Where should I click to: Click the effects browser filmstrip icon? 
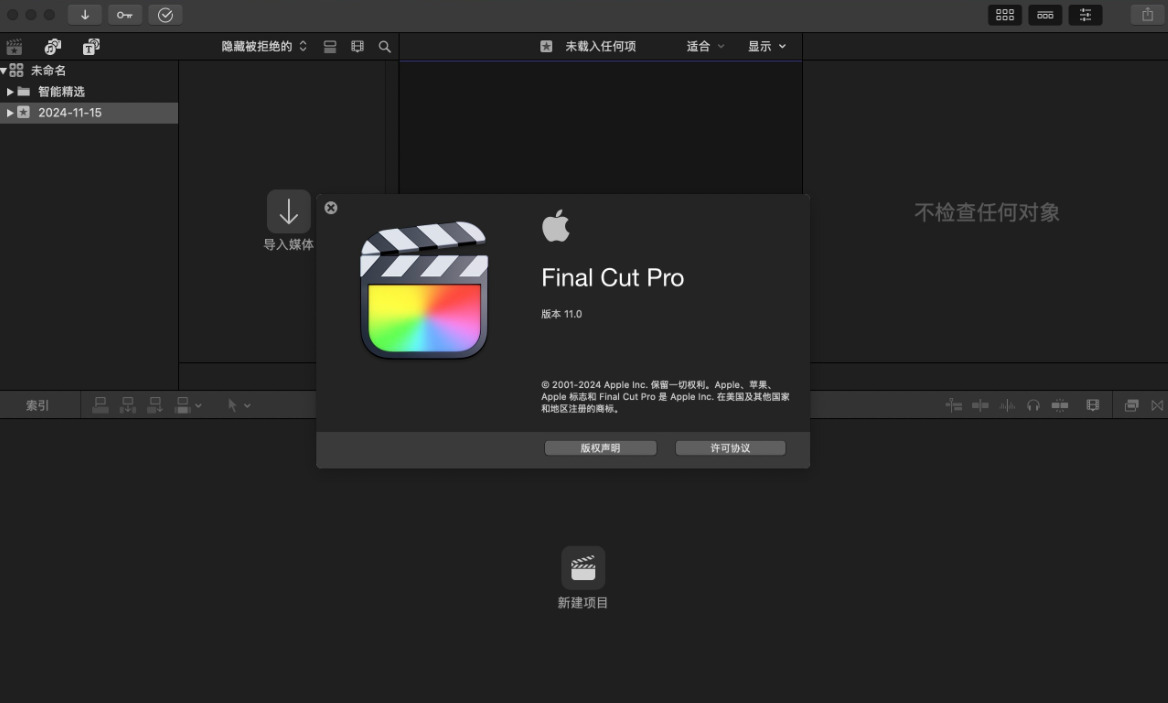(x=1093, y=405)
